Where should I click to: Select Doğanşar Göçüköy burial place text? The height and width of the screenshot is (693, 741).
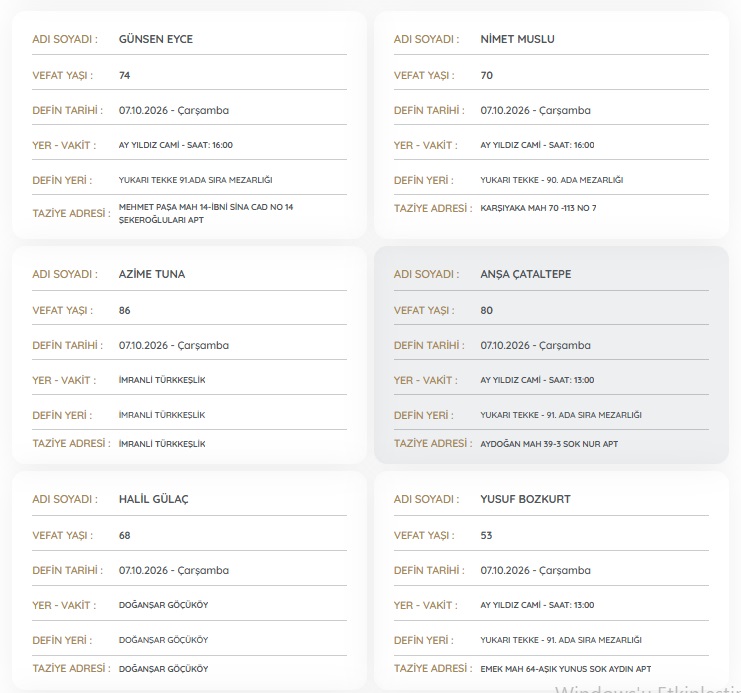pos(163,640)
